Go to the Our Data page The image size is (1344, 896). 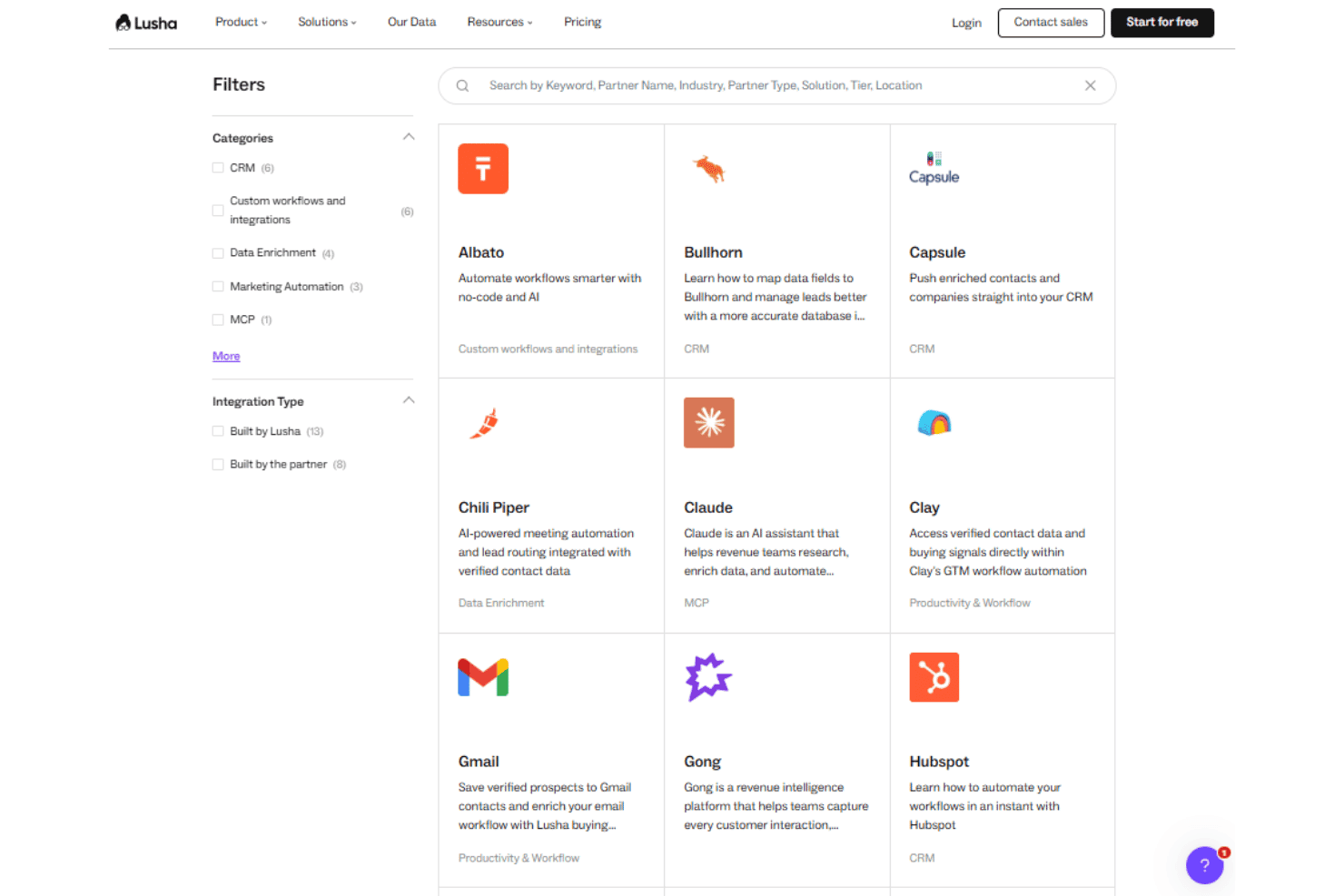(x=411, y=22)
